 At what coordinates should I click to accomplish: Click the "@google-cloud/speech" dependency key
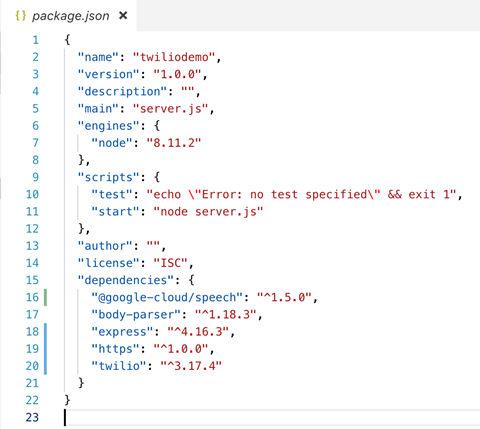167,297
